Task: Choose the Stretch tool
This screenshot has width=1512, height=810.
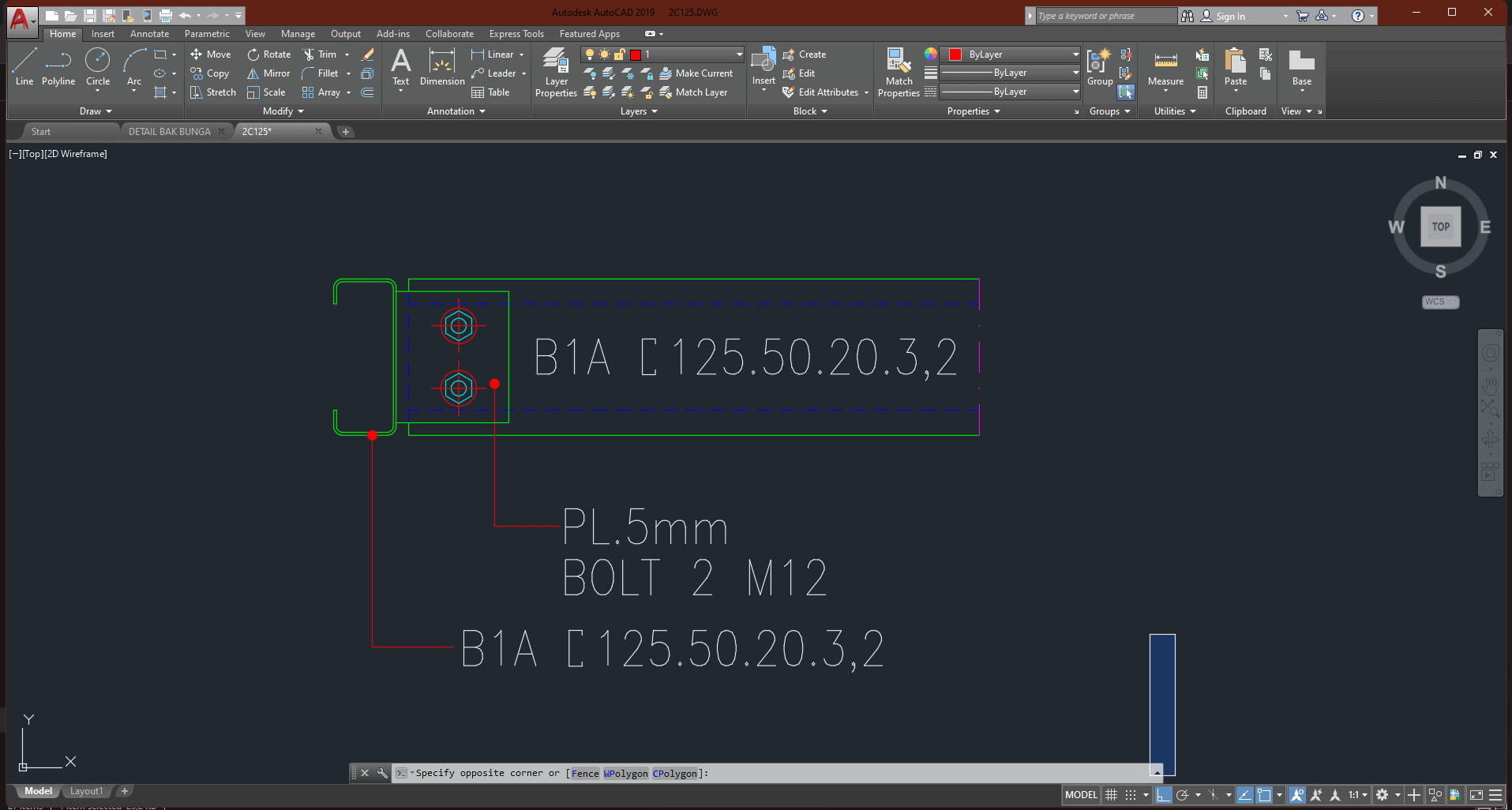Action: (x=213, y=92)
